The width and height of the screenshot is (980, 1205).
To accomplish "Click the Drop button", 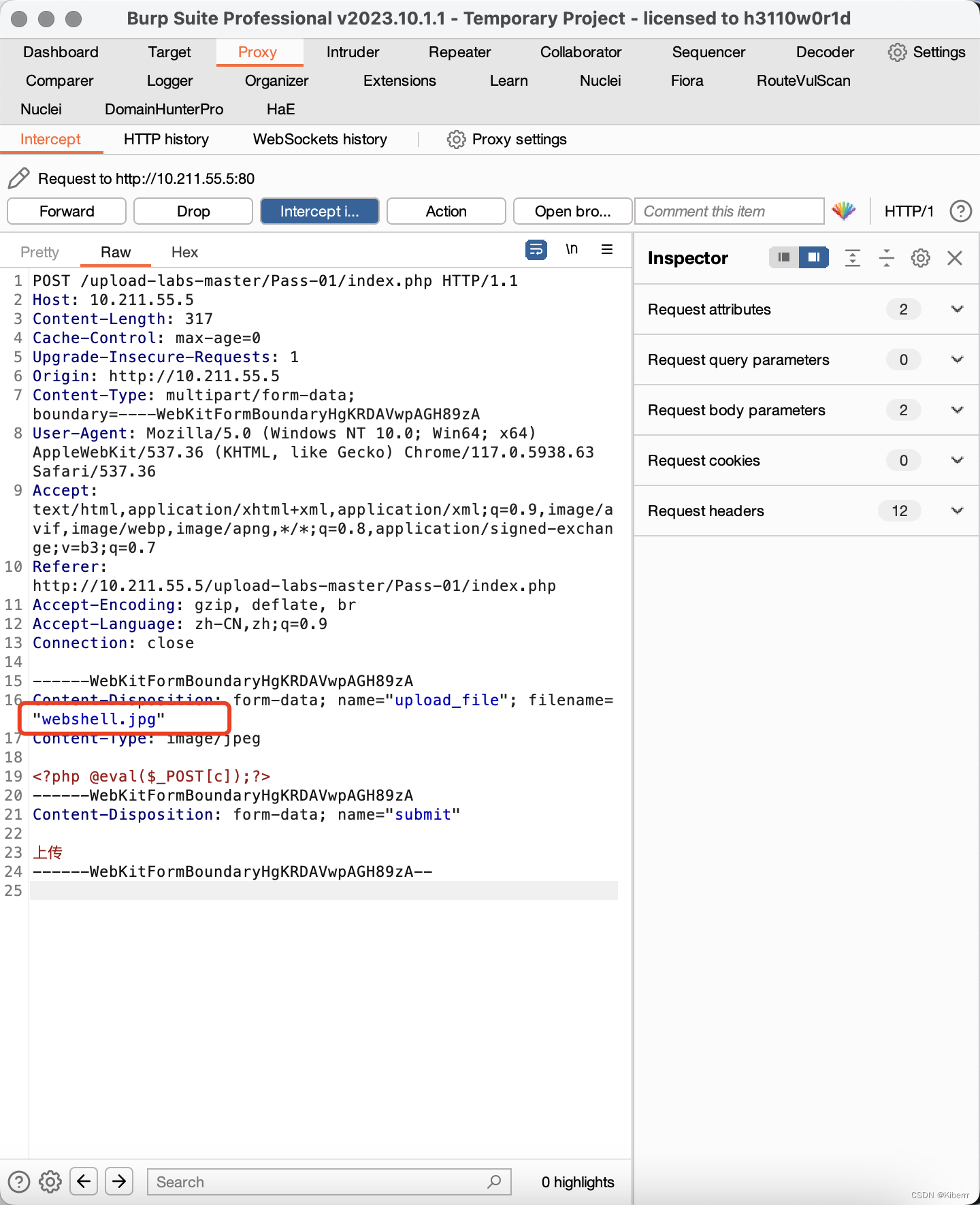I will (x=193, y=211).
